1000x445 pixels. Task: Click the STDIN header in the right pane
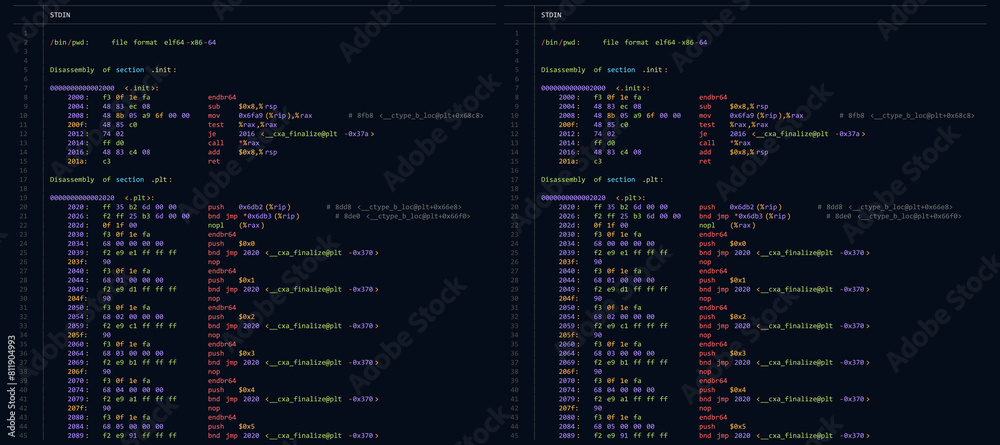point(552,15)
